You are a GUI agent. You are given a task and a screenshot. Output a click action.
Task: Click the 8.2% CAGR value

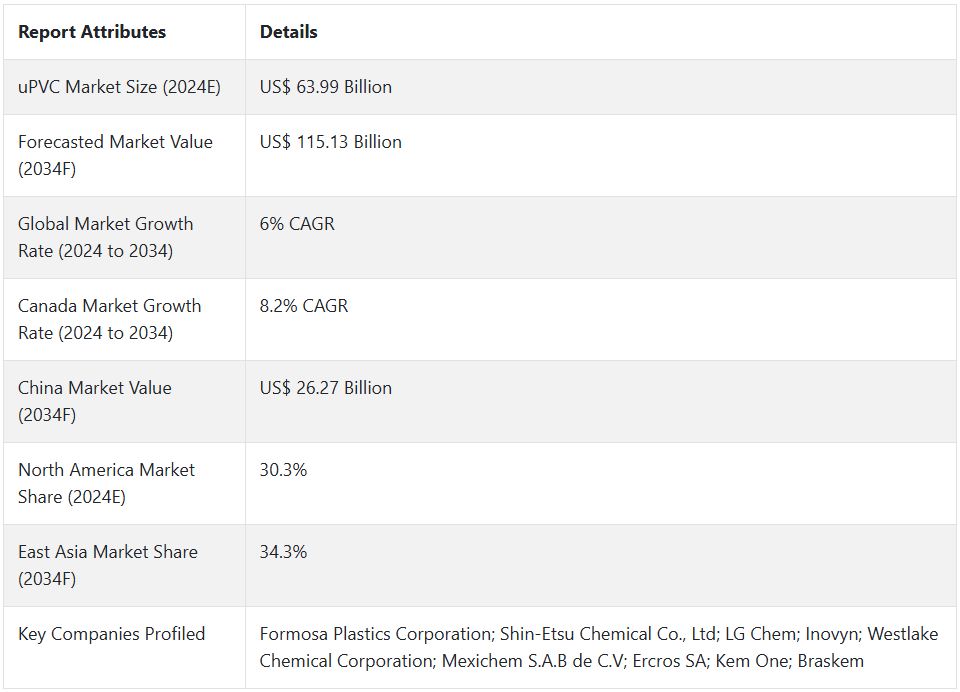pyautogui.click(x=304, y=306)
